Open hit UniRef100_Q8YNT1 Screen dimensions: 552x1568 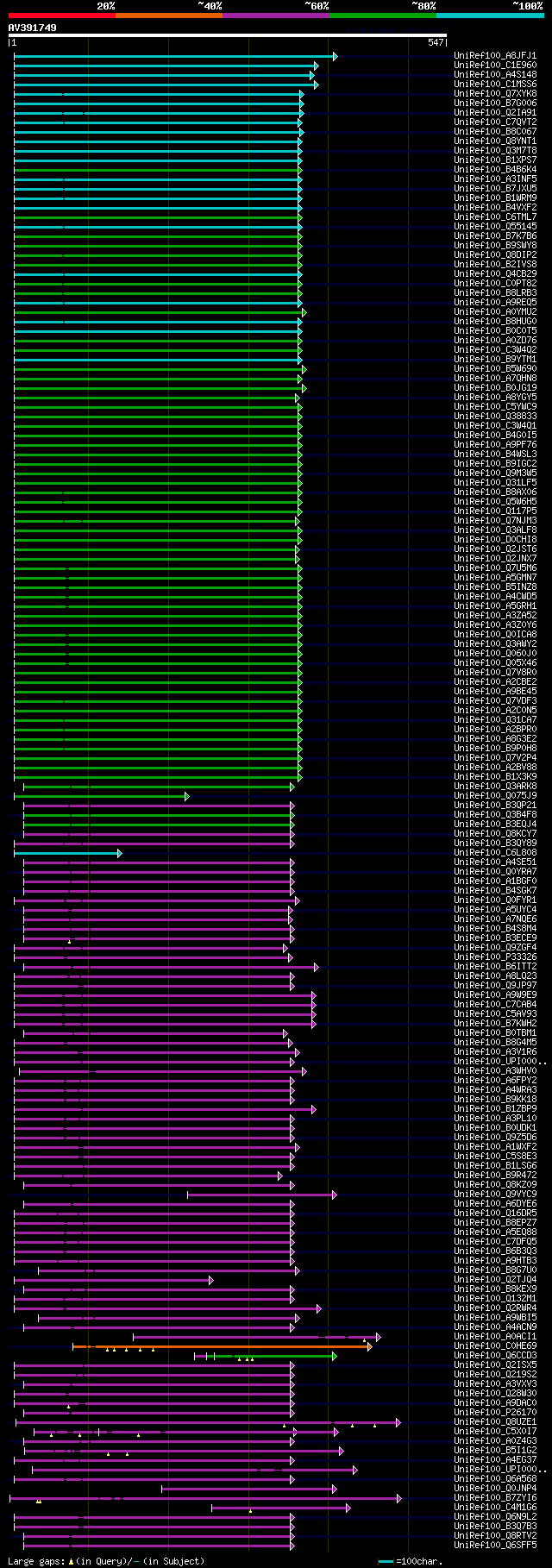(495, 141)
